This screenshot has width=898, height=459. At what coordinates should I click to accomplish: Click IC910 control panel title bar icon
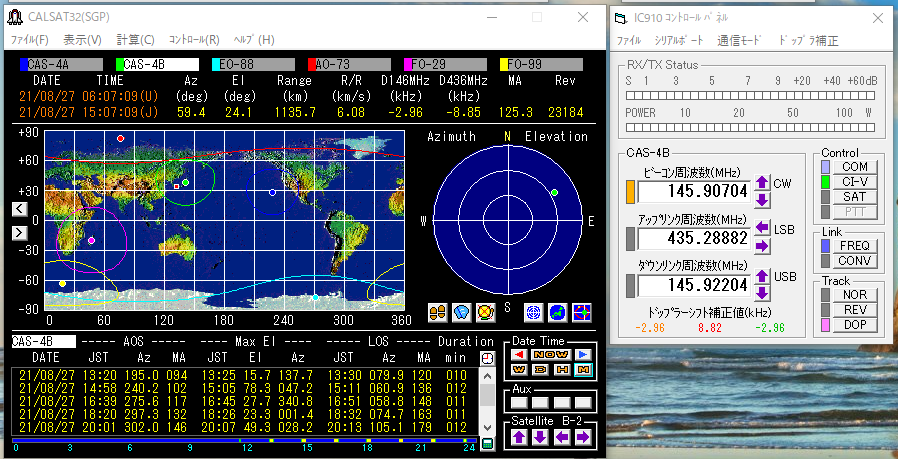(x=621, y=18)
